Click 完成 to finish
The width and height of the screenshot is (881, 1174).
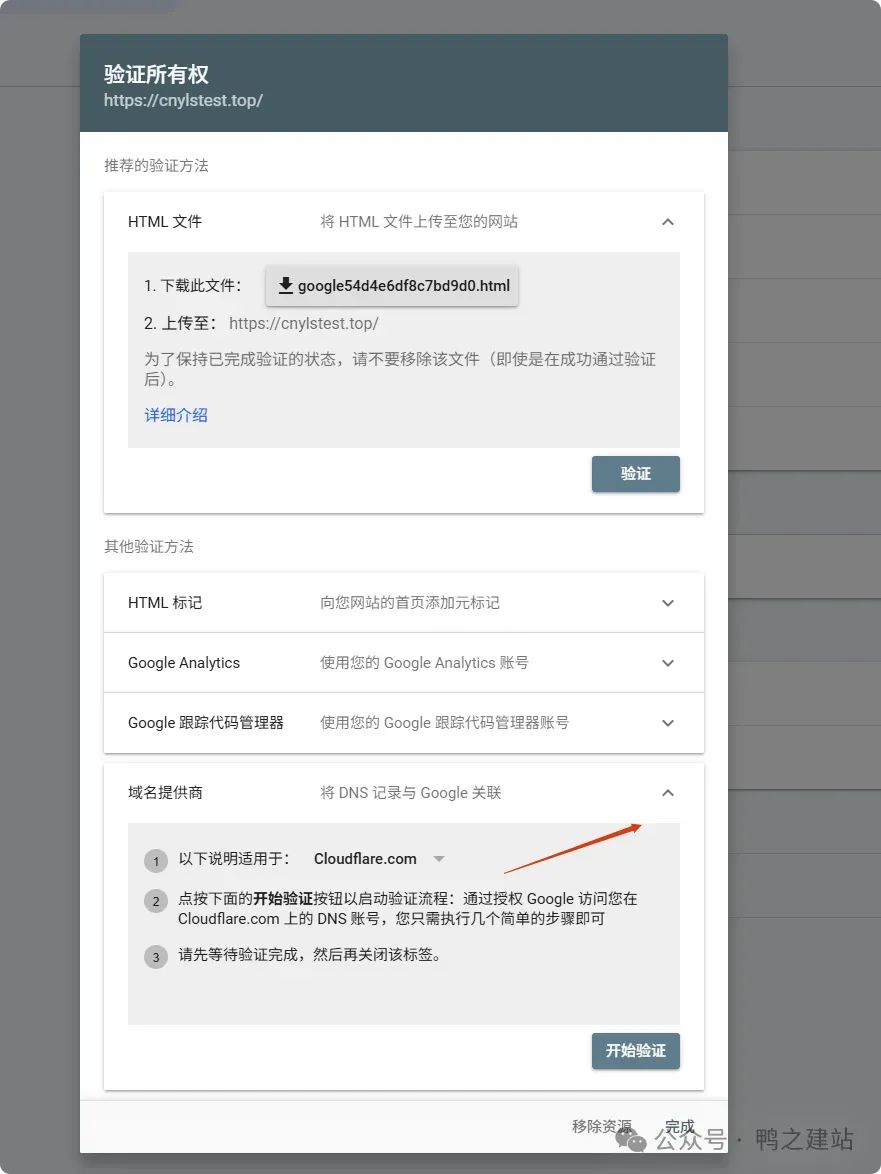(x=680, y=1126)
